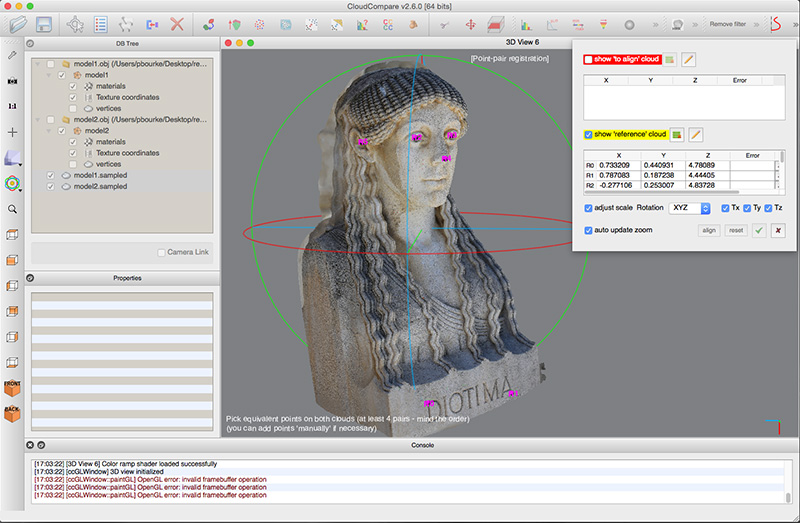The image size is (800, 523).
Task: Collapse the model1 mesh node
Action: (49, 76)
